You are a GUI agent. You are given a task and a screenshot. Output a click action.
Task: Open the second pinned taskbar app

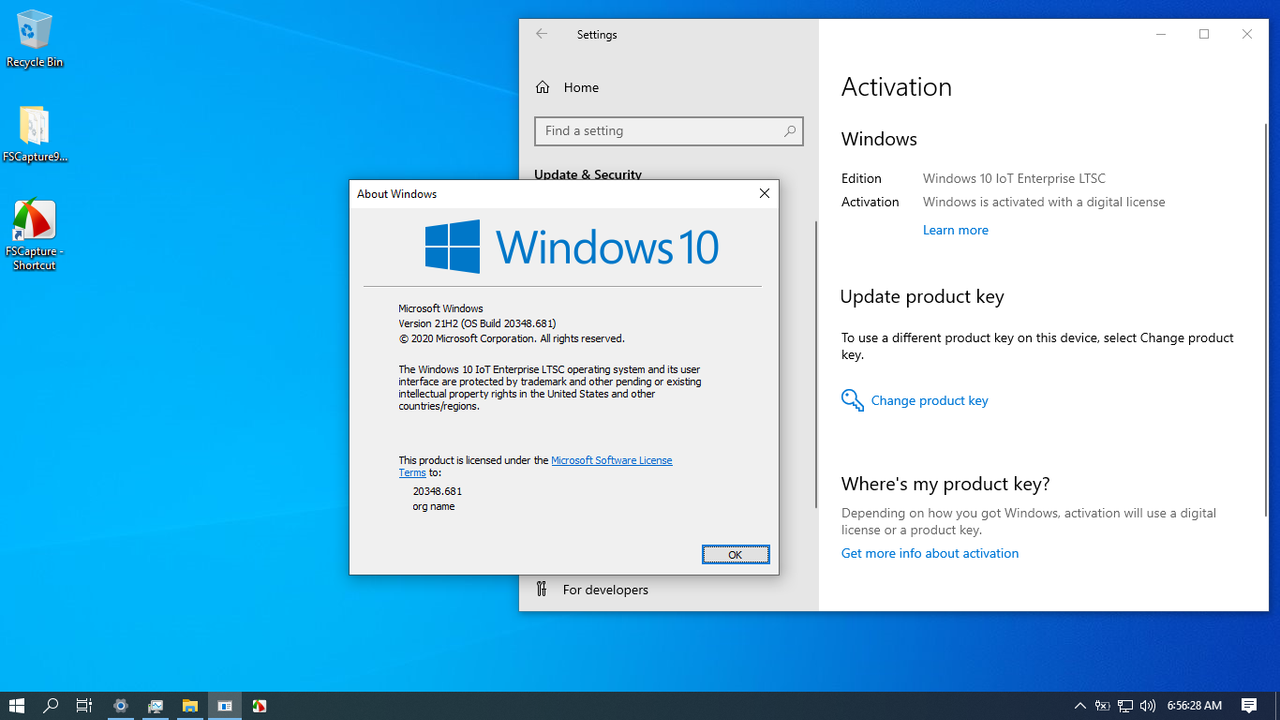point(155,706)
